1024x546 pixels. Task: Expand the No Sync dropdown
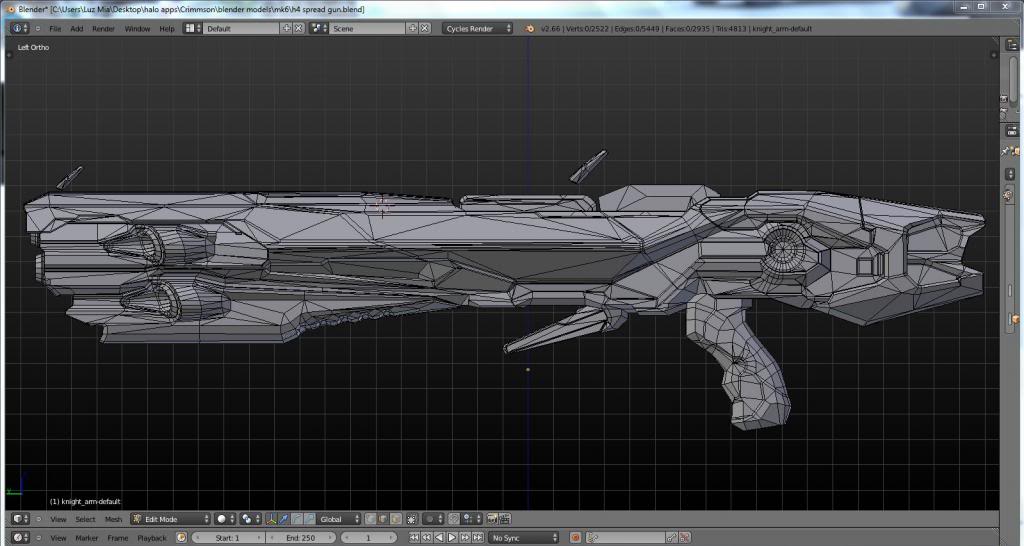point(524,538)
